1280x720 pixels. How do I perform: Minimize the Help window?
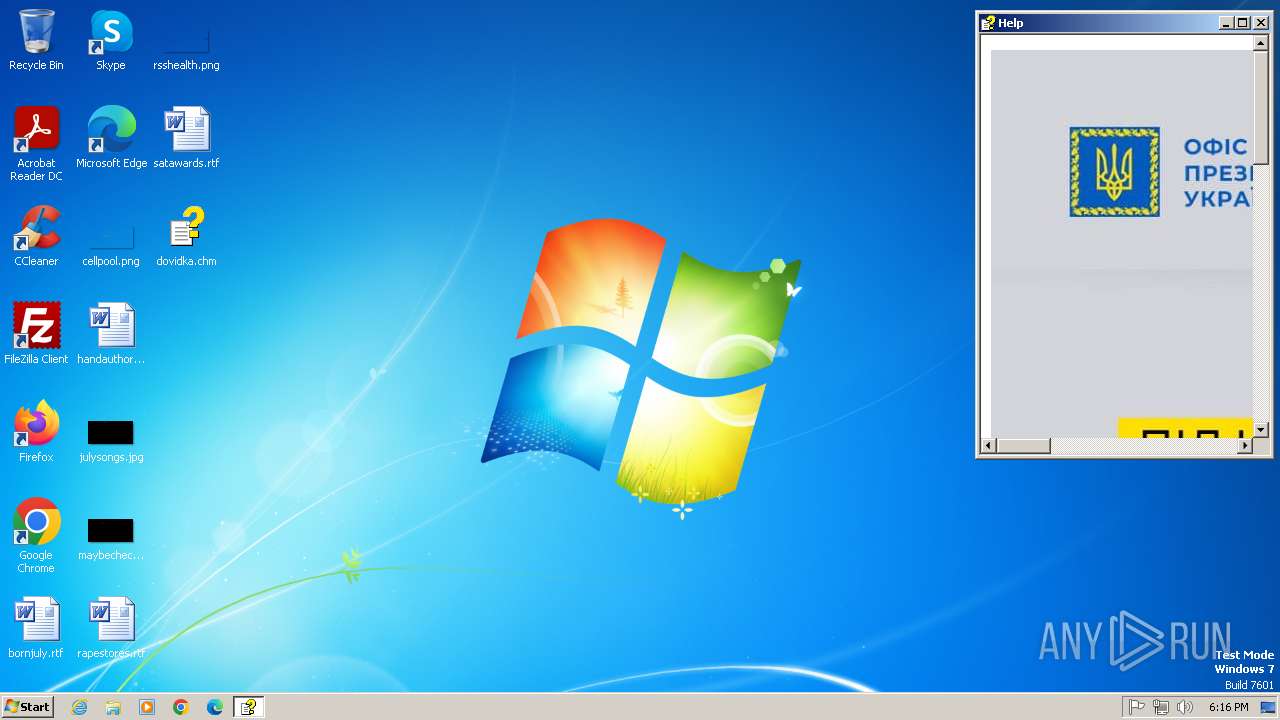[x=1226, y=23]
